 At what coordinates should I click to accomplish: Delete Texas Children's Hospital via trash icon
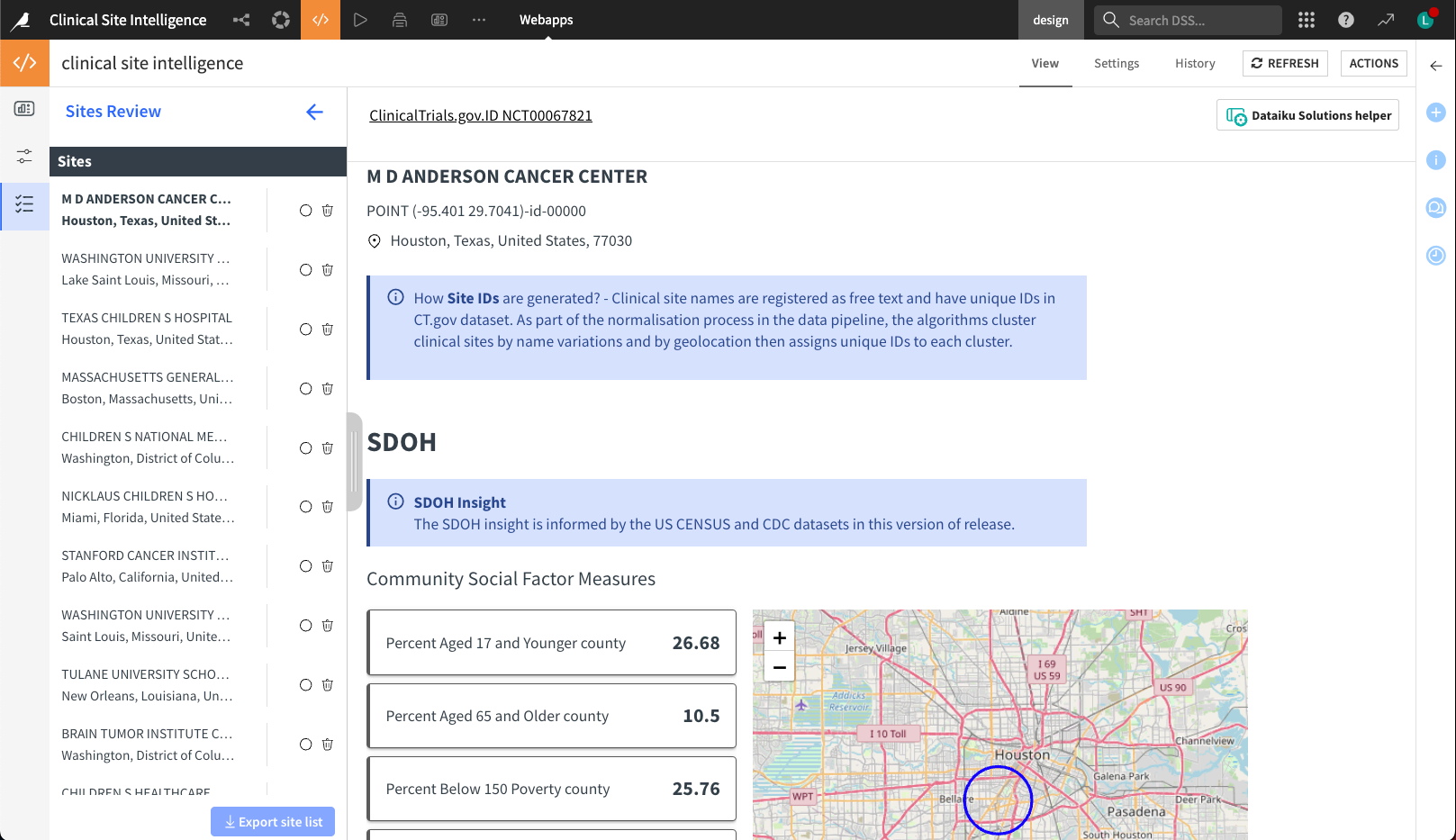(327, 329)
